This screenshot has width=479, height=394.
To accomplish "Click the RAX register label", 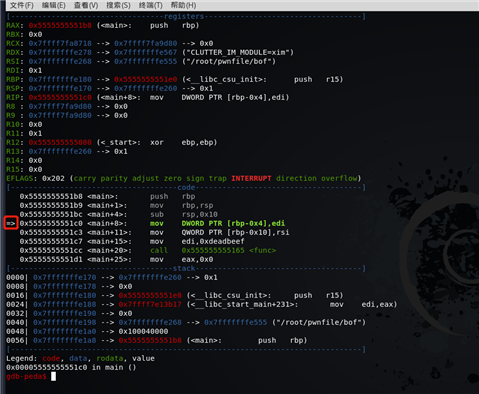I will pyautogui.click(x=13, y=26).
